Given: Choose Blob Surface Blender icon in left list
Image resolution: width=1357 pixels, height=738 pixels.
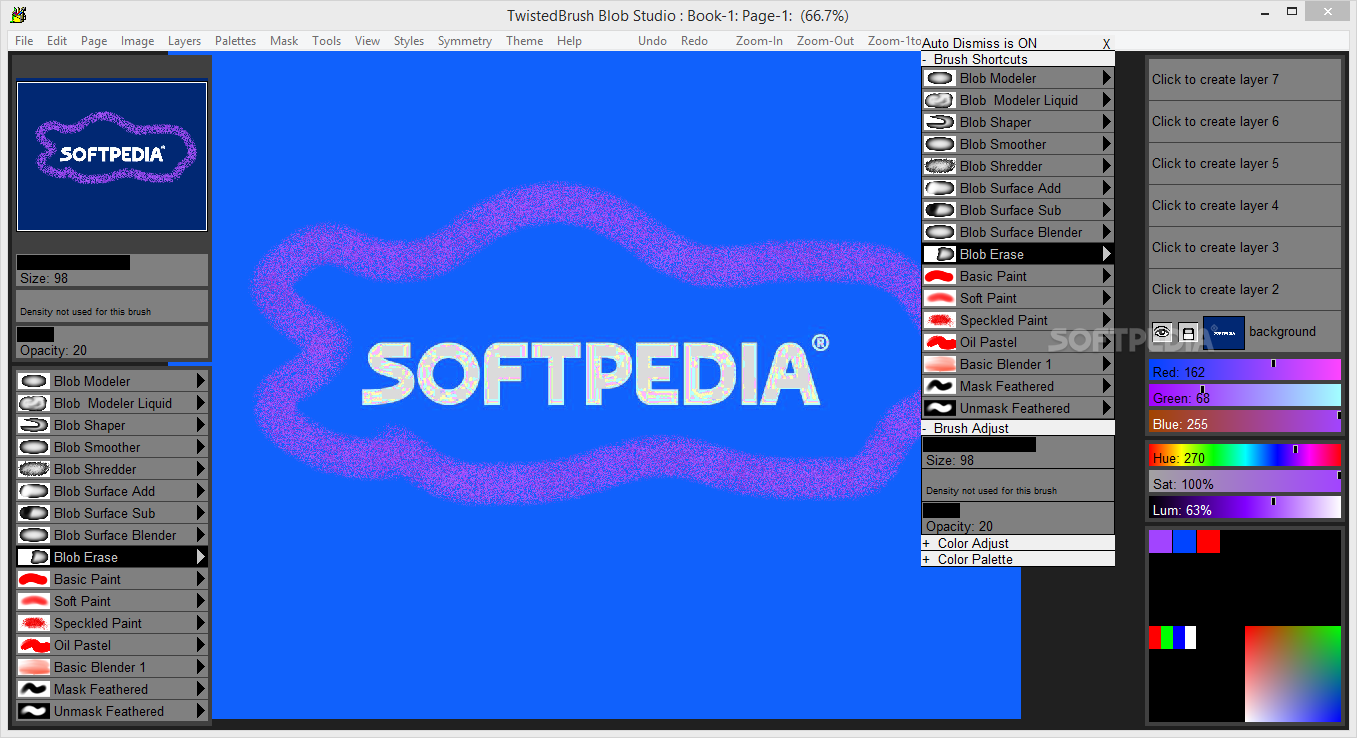Looking at the screenshot, I should click(x=34, y=535).
